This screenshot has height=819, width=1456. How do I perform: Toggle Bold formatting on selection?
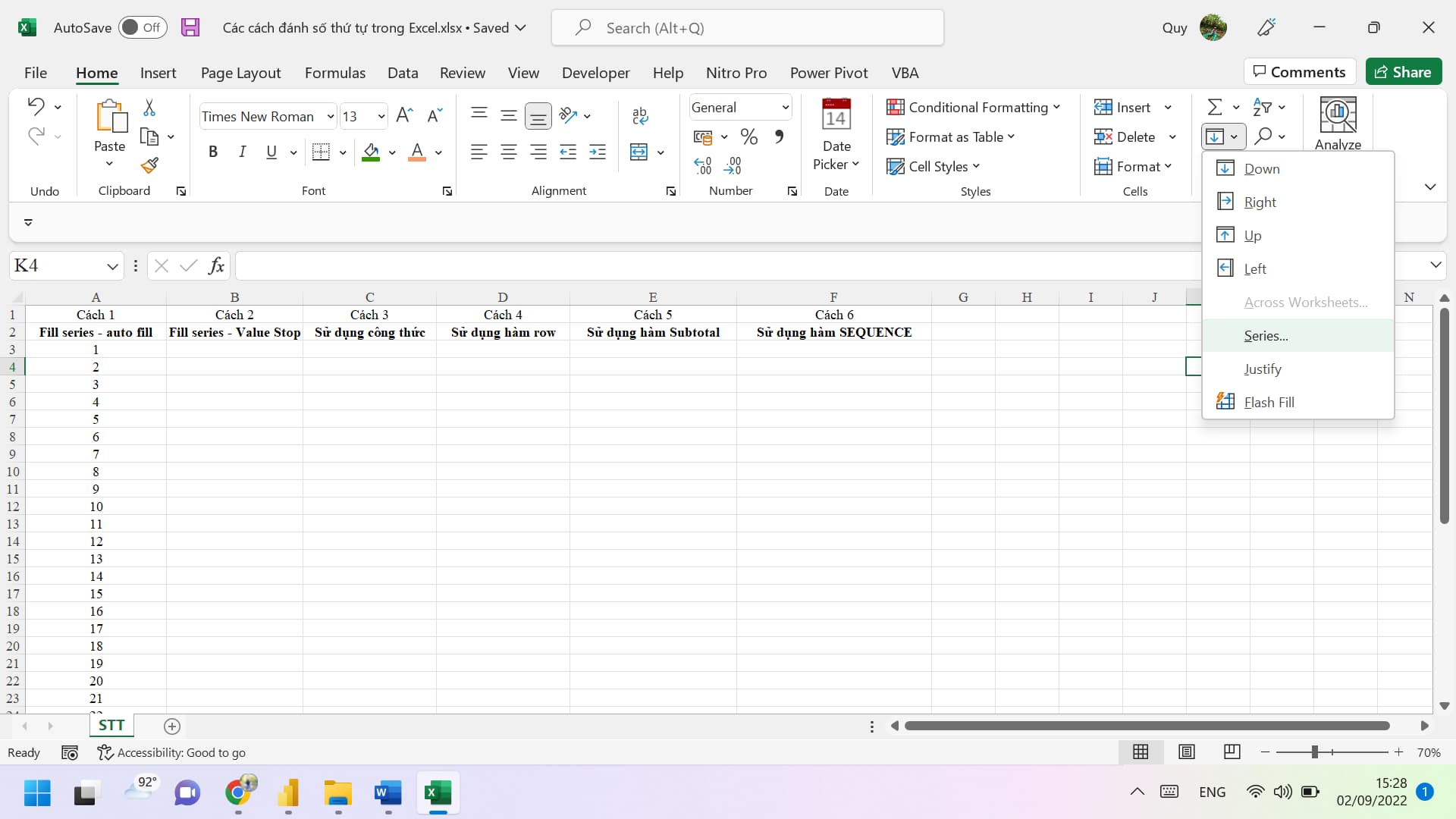212,152
